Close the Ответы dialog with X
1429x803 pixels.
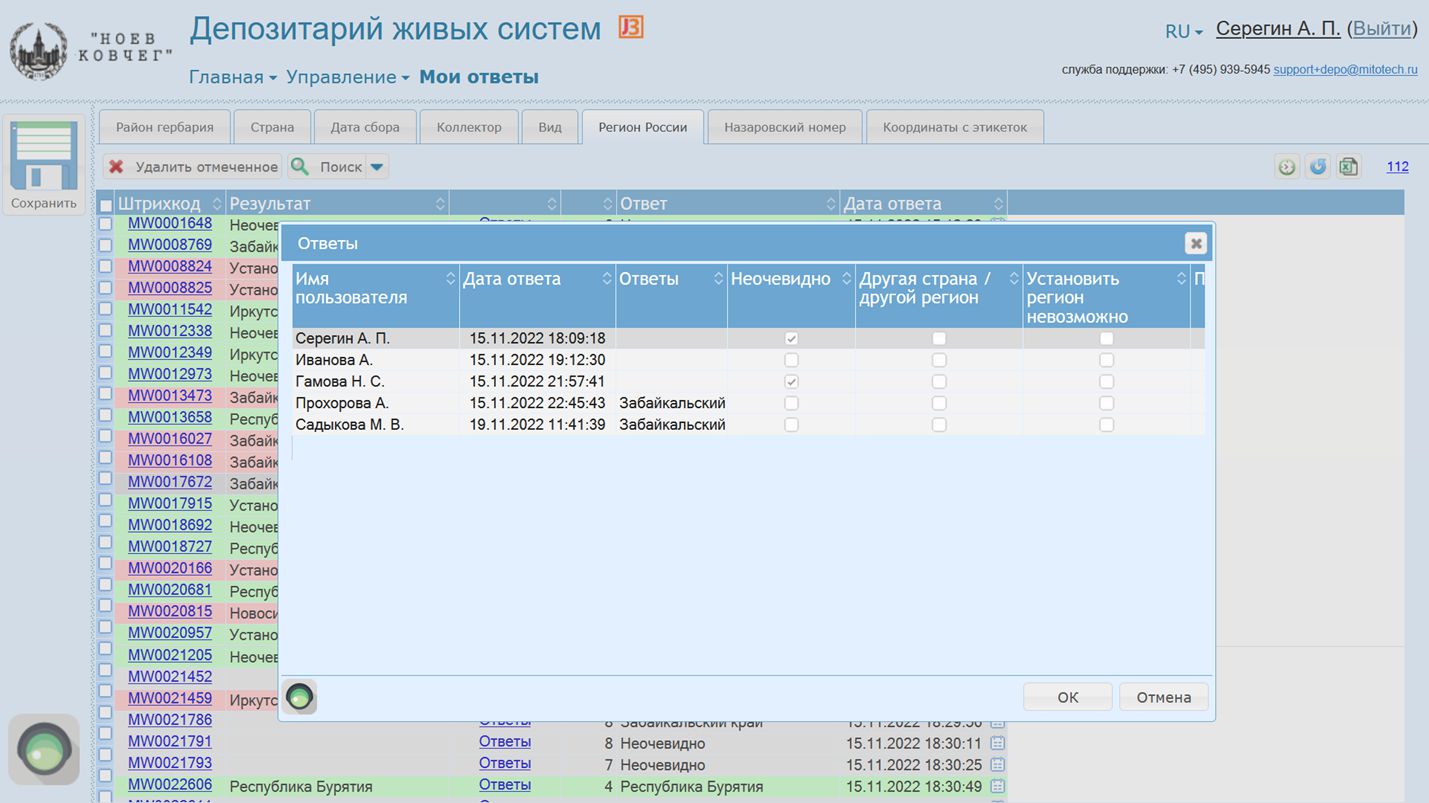click(x=1195, y=243)
